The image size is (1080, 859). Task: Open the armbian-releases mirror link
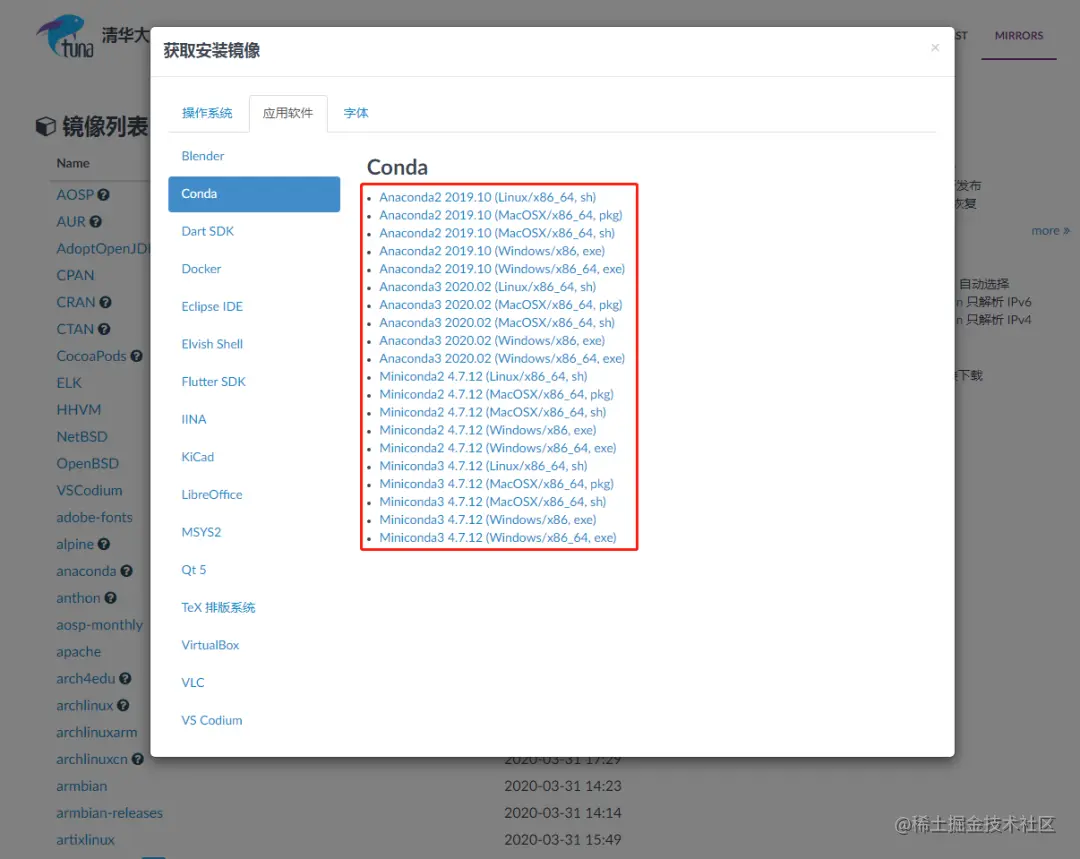tap(110, 813)
